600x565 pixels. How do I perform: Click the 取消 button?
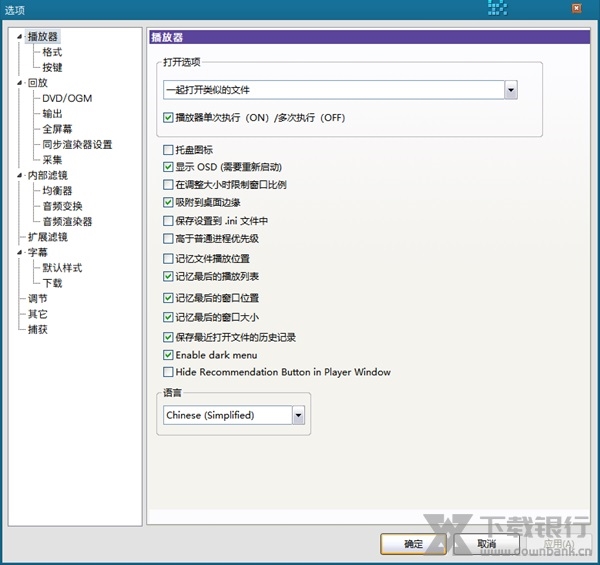[x=486, y=544]
